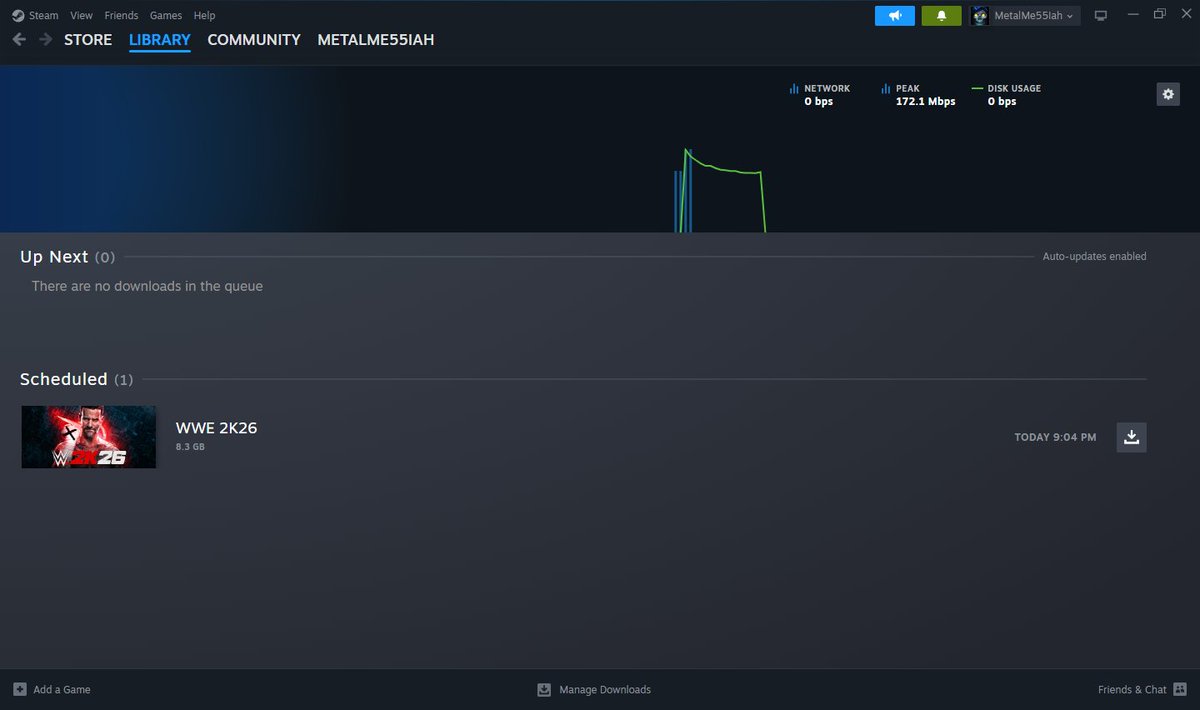Minimize the Steam window
This screenshot has height=710, width=1200.
tap(1132, 15)
